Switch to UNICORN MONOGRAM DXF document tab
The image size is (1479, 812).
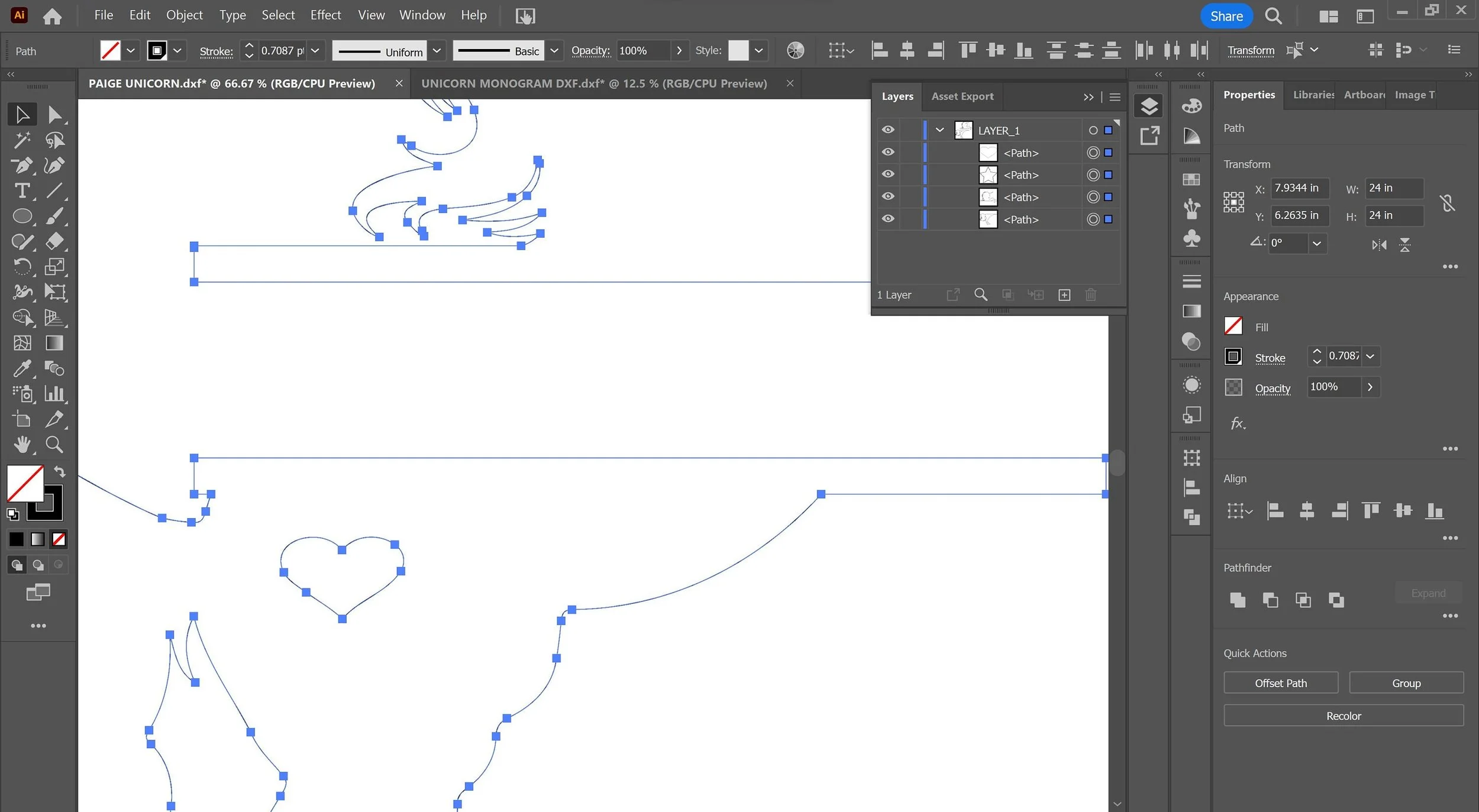pyautogui.click(x=594, y=83)
